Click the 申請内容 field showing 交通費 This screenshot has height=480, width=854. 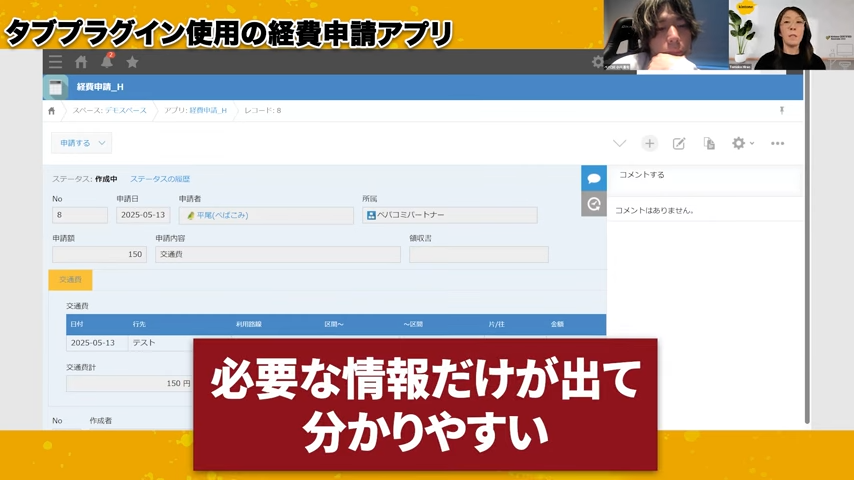[278, 254]
